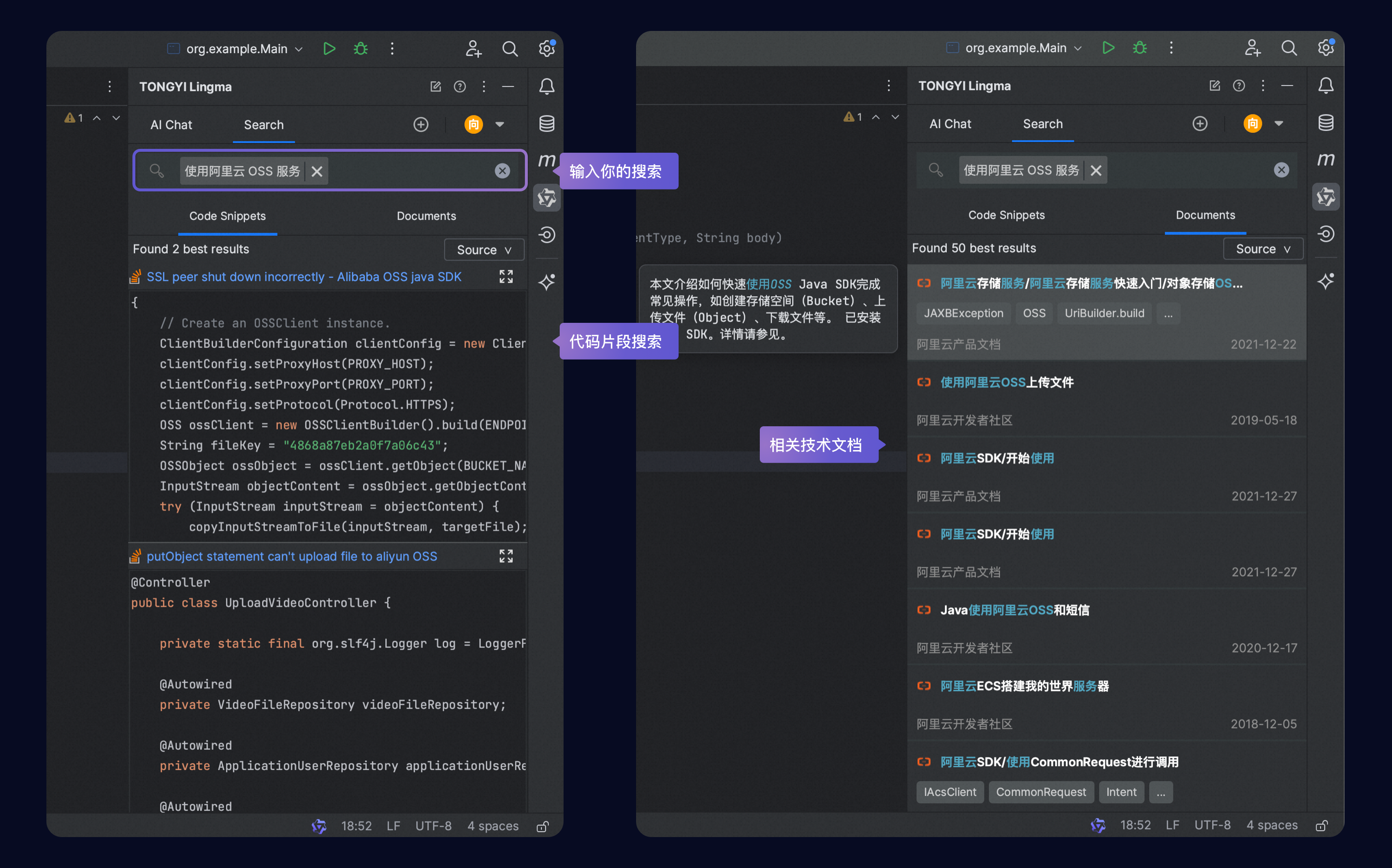The width and height of the screenshot is (1392, 868).
Task: Open the Database tool icon in right sidebar
Action: click(x=1325, y=123)
